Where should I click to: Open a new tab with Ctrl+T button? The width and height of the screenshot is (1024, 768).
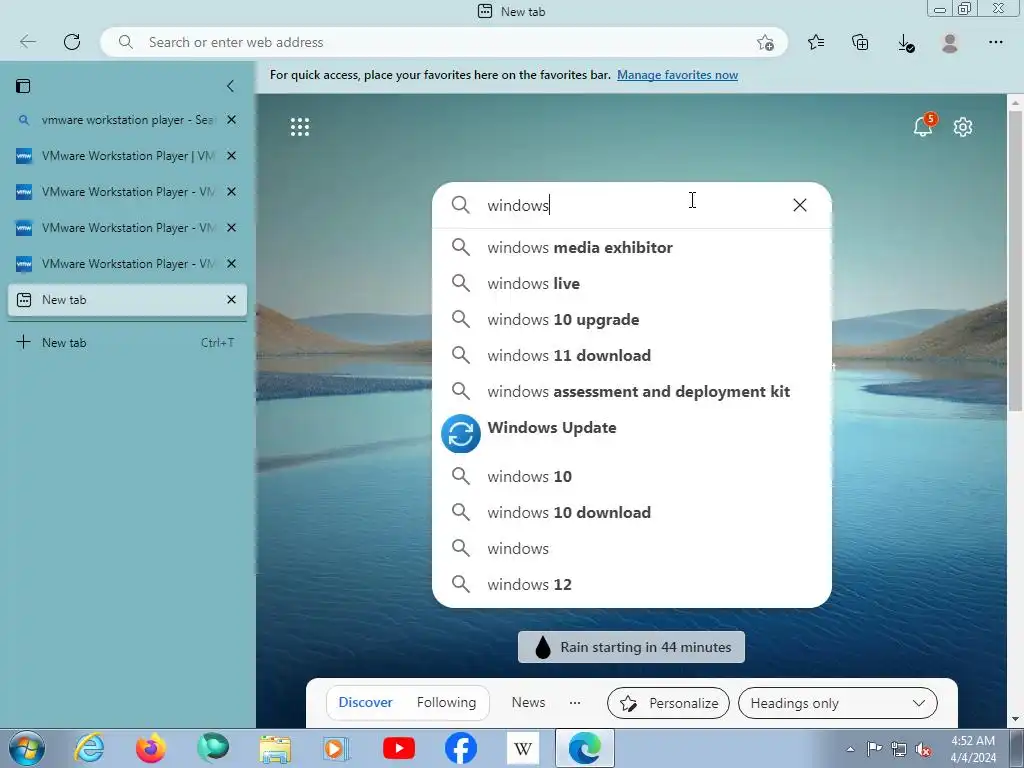tap(127, 342)
